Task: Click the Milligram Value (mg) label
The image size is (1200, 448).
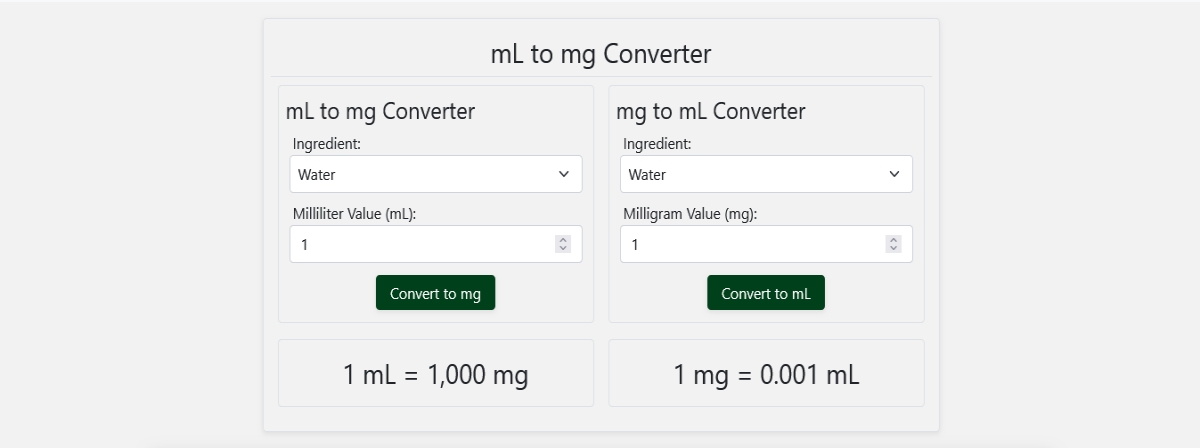Action: (x=689, y=214)
